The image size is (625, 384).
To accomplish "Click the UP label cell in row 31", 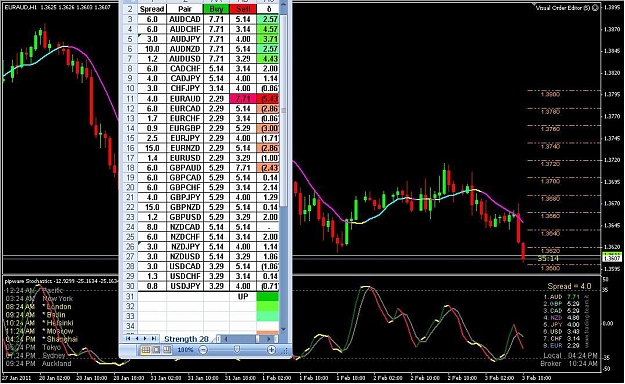I will (x=243, y=297).
